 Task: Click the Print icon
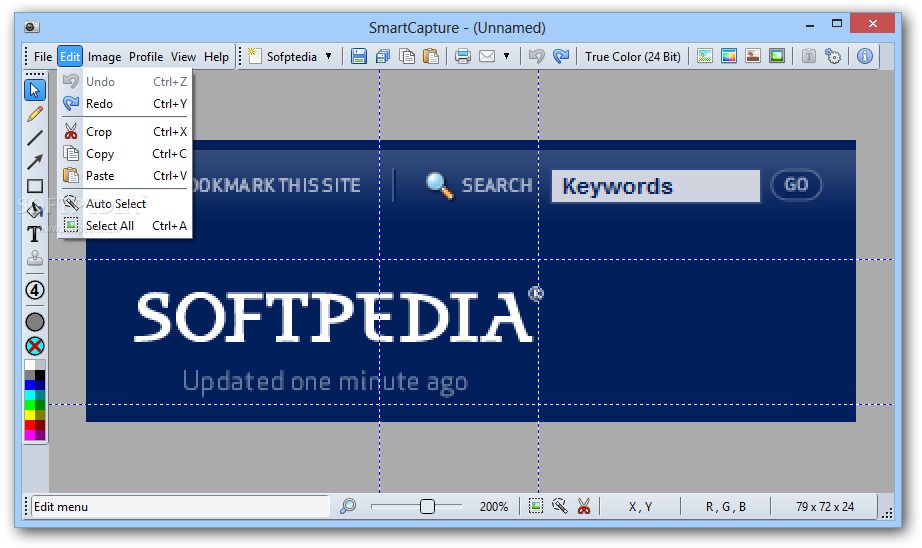463,56
